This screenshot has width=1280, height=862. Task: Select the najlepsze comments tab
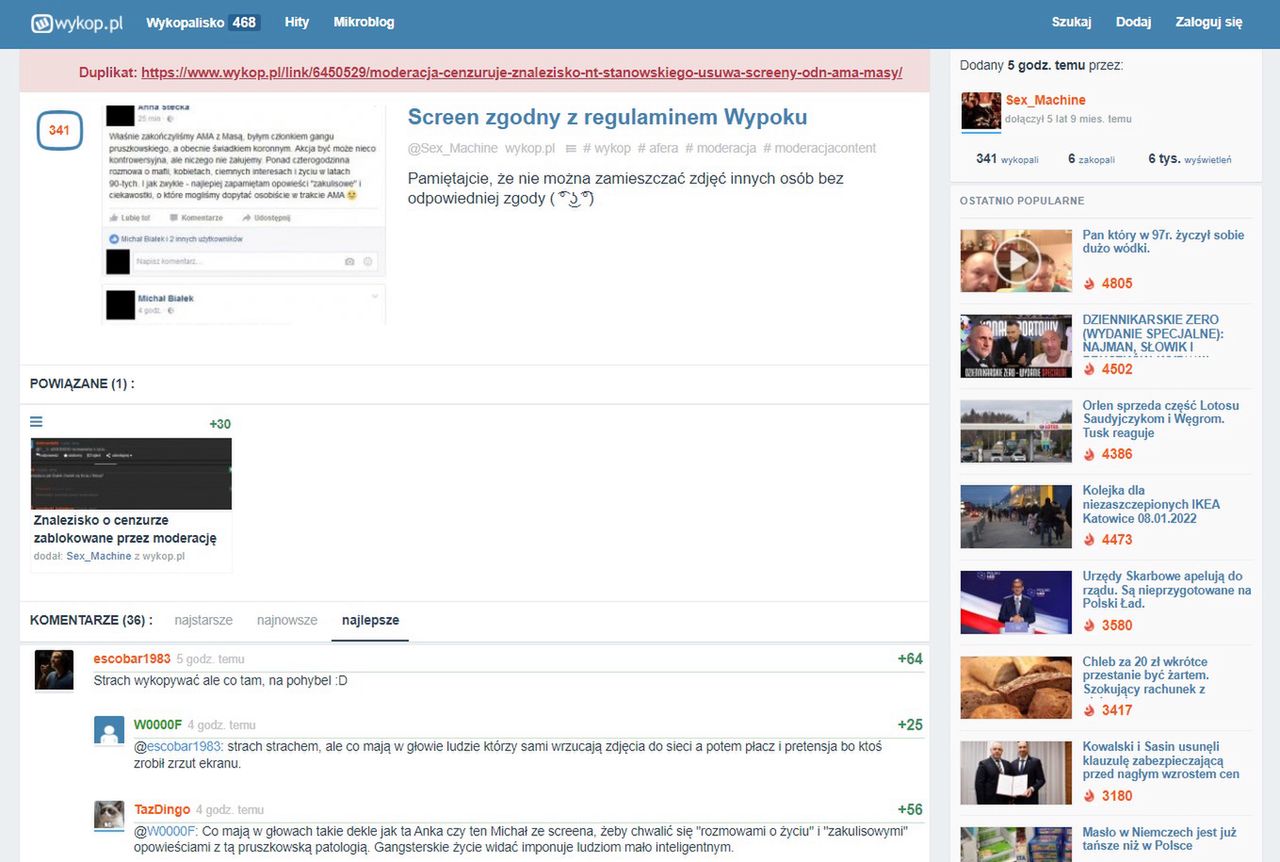(x=370, y=620)
